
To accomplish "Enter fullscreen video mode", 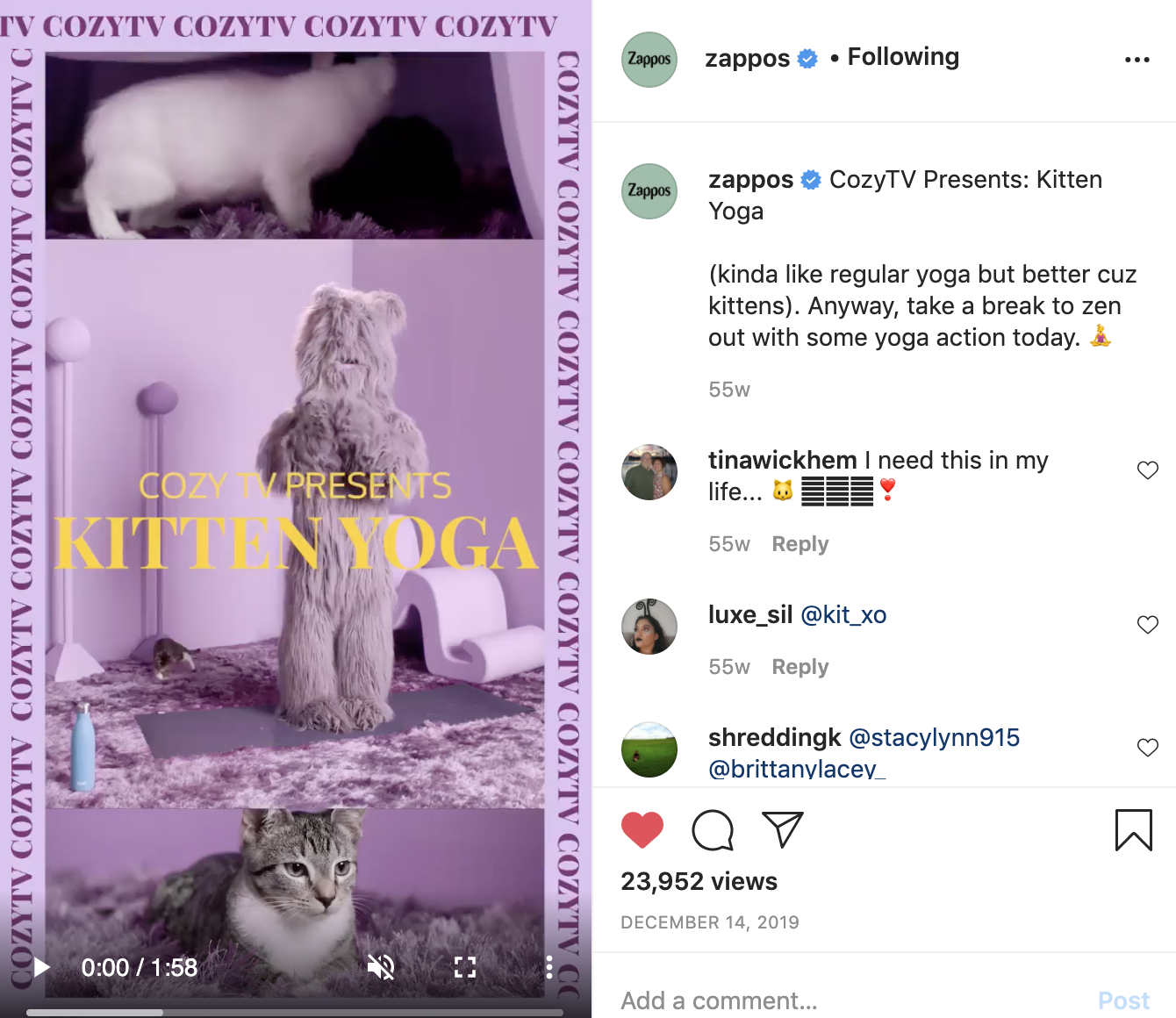I will tap(465, 967).
